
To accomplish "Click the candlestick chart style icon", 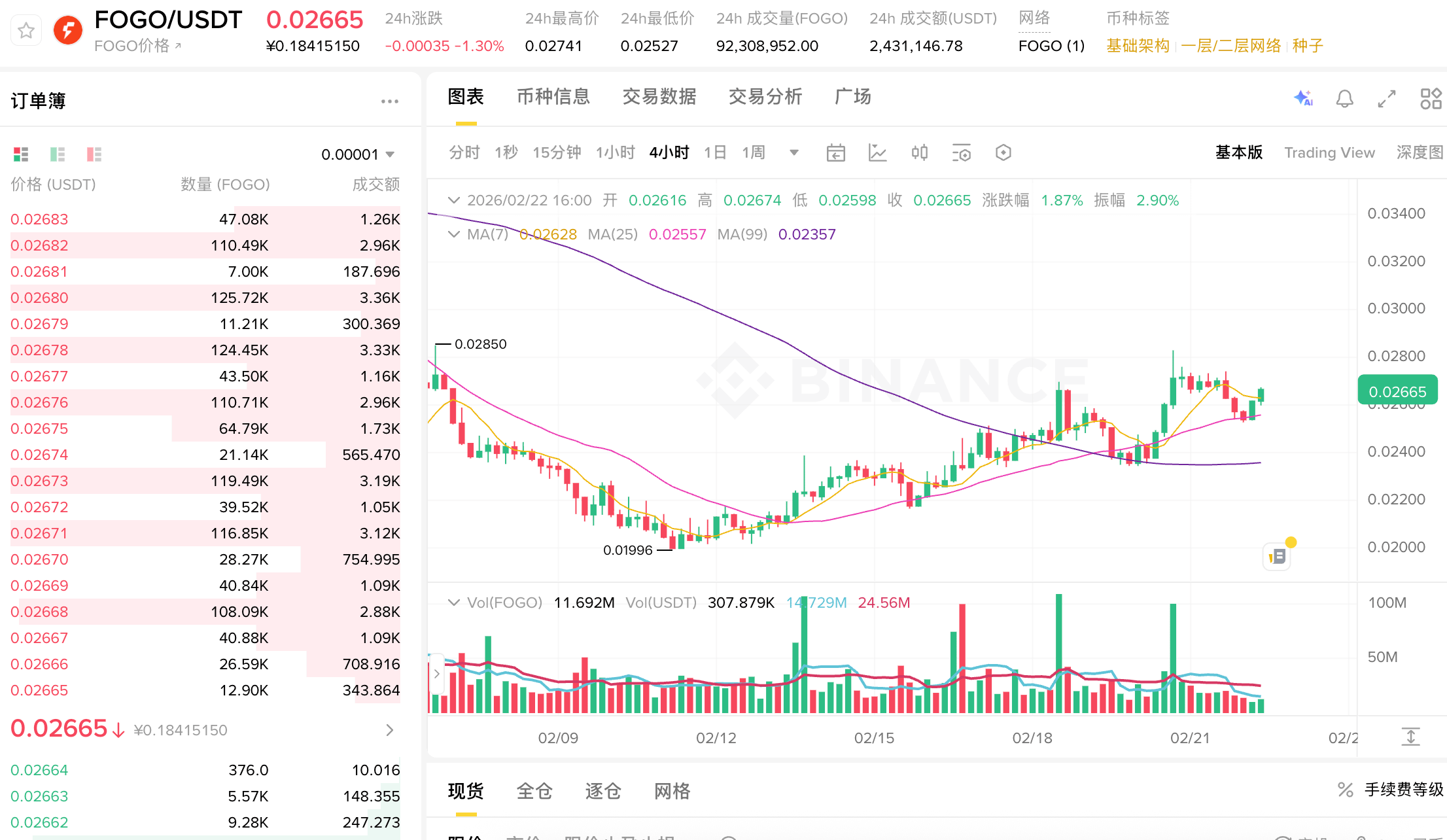I will (919, 153).
